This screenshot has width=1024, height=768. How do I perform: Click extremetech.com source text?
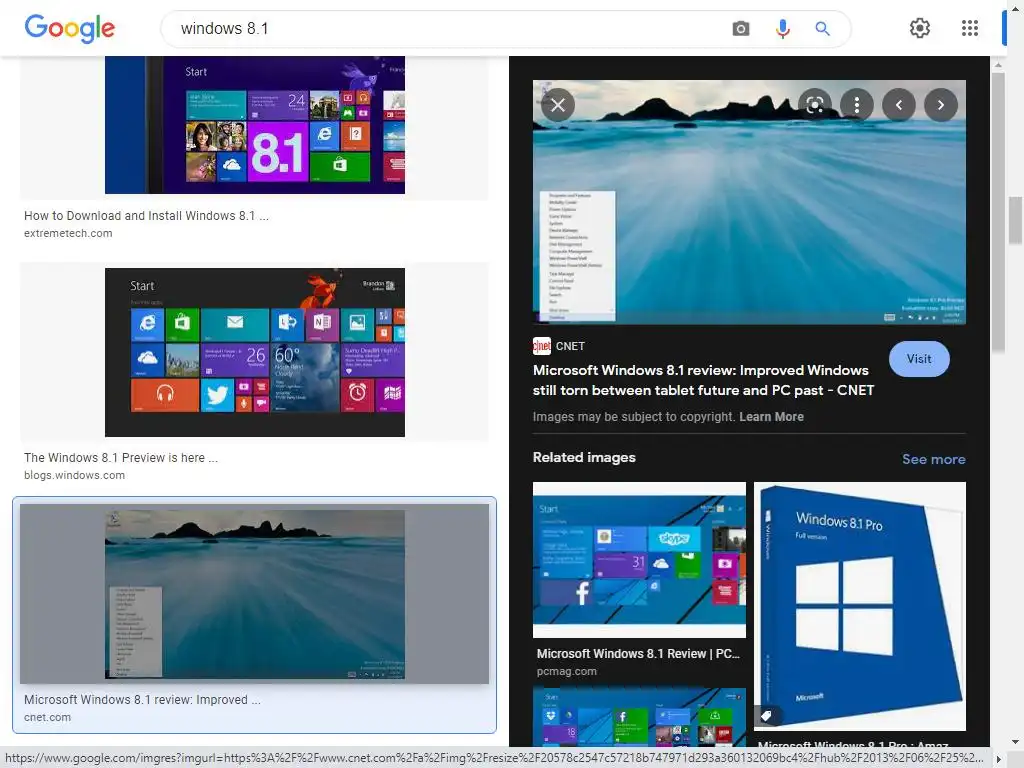pyautogui.click(x=68, y=233)
